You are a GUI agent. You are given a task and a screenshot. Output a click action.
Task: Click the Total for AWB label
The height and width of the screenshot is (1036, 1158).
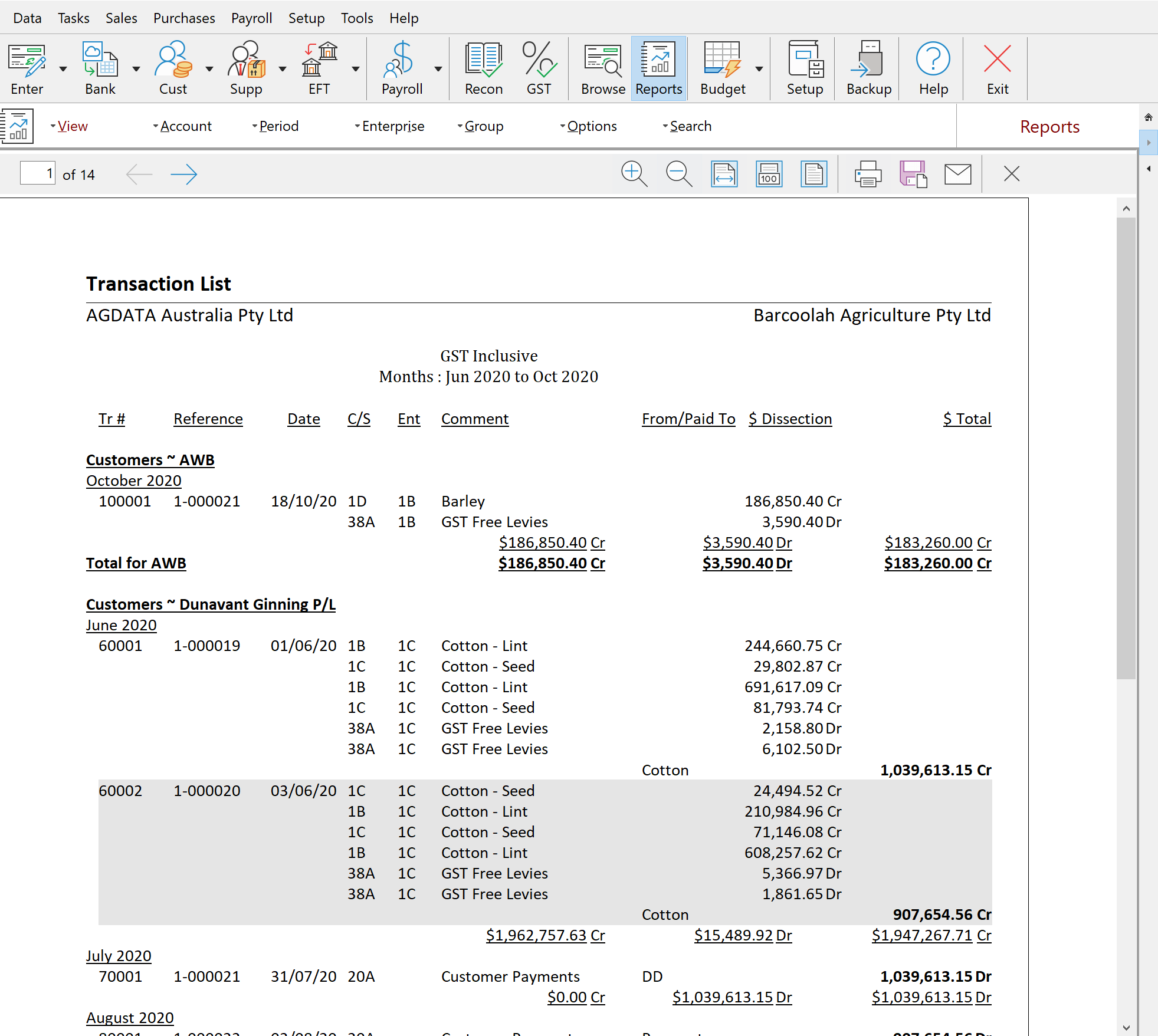136,563
